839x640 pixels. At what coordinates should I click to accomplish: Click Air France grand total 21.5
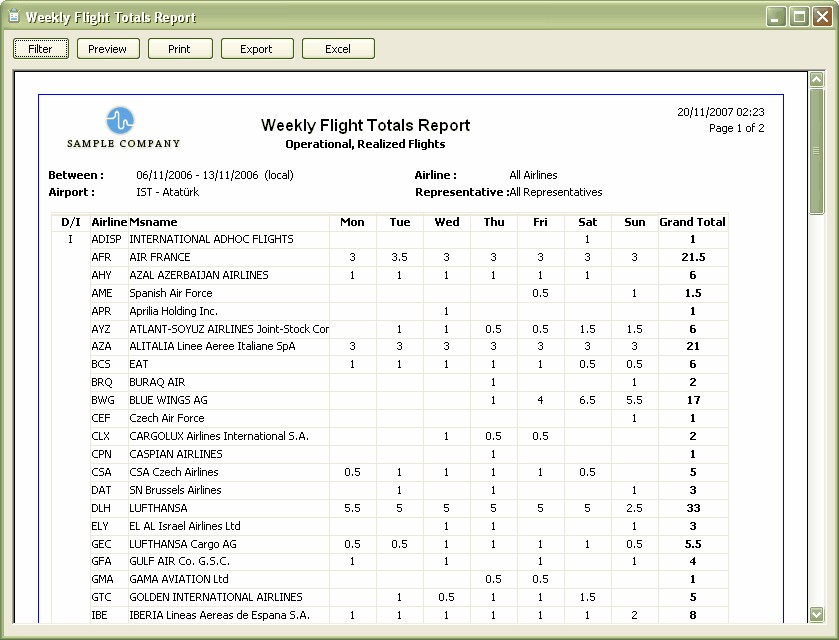click(693, 257)
